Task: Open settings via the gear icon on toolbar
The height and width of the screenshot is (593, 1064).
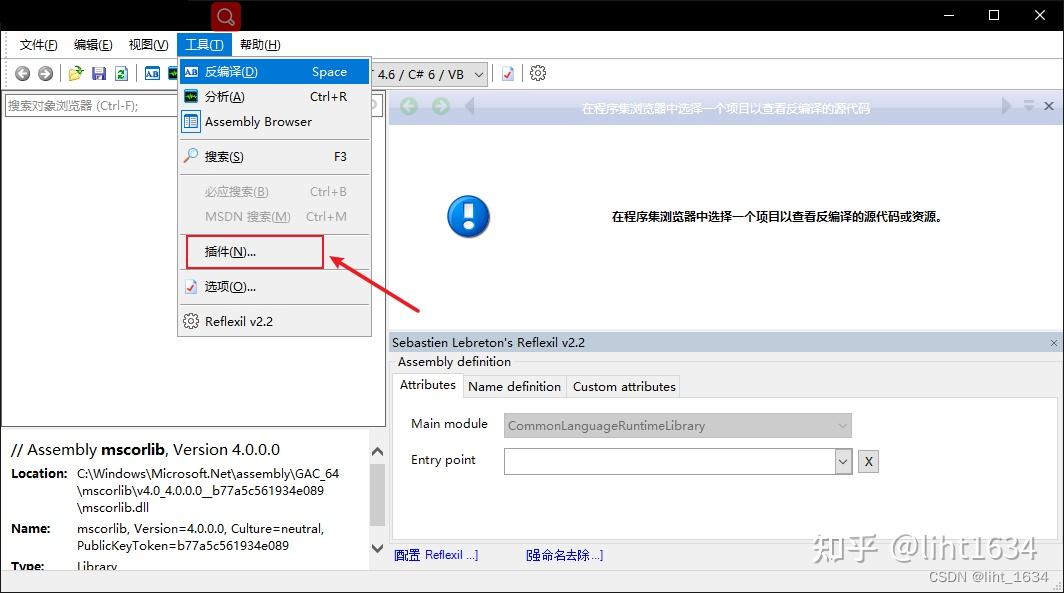Action: point(538,73)
